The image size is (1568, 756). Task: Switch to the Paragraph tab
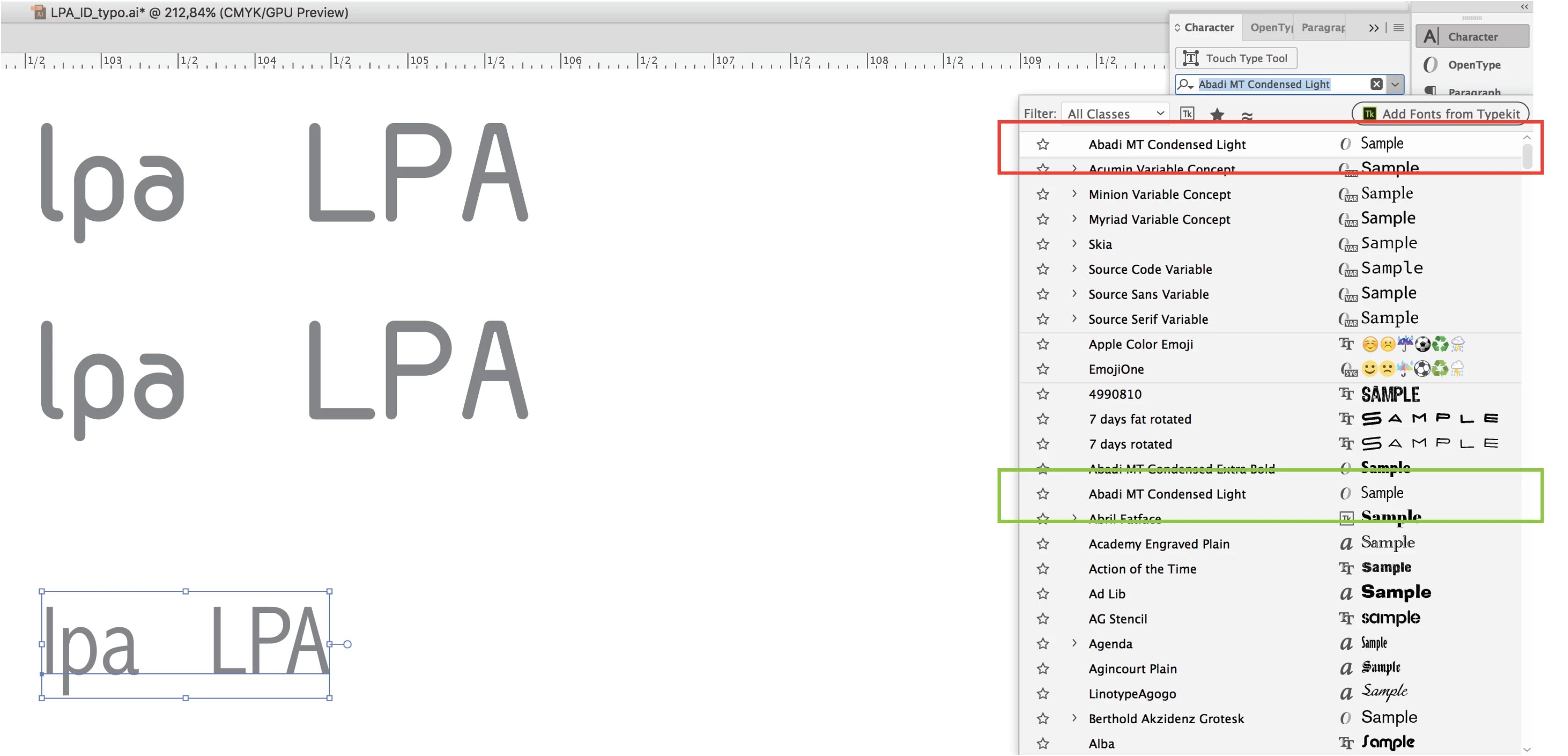point(1323,28)
